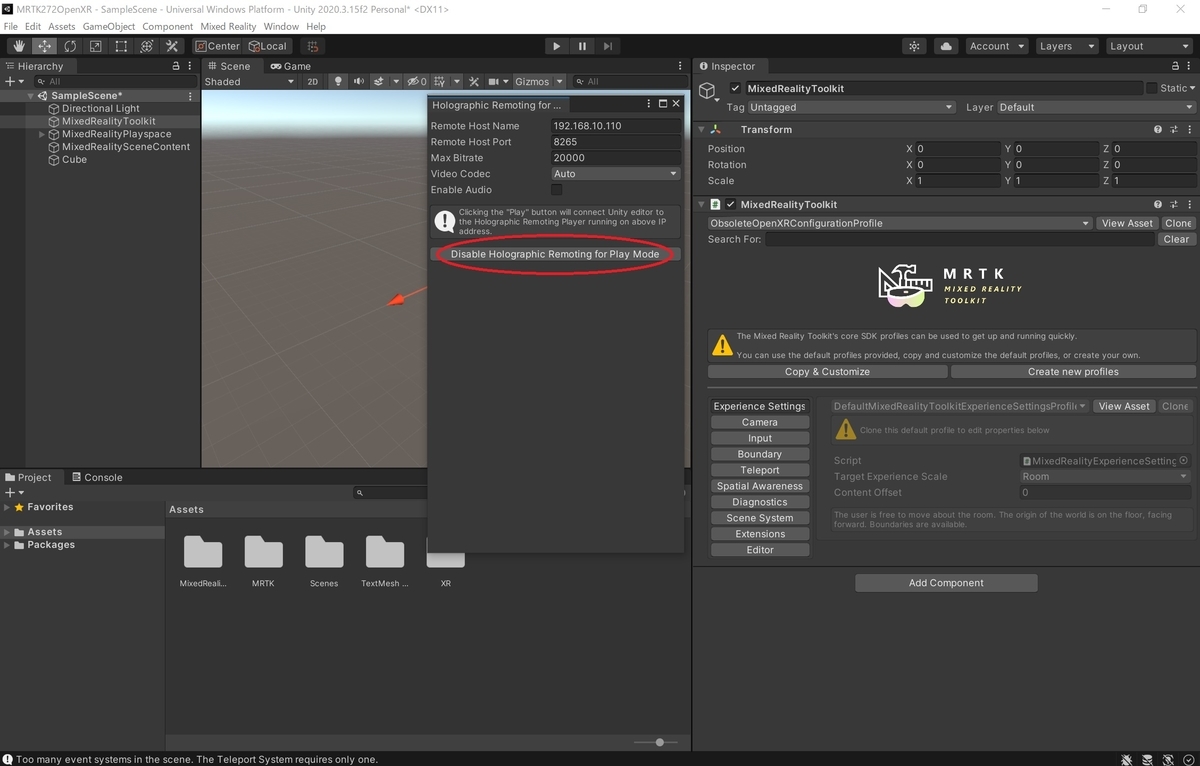Open Layout dropdown
The width and height of the screenshot is (1200, 766).
[1148, 46]
